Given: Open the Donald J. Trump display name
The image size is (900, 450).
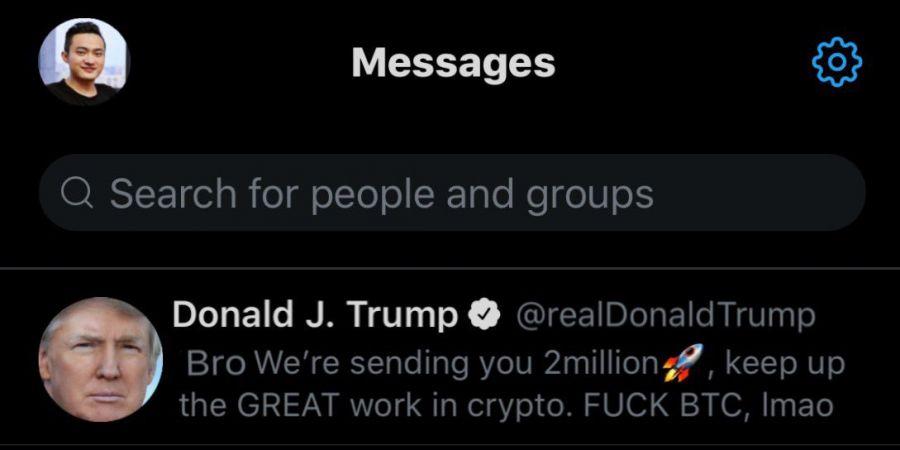Looking at the screenshot, I should pyautogui.click(x=315, y=315).
